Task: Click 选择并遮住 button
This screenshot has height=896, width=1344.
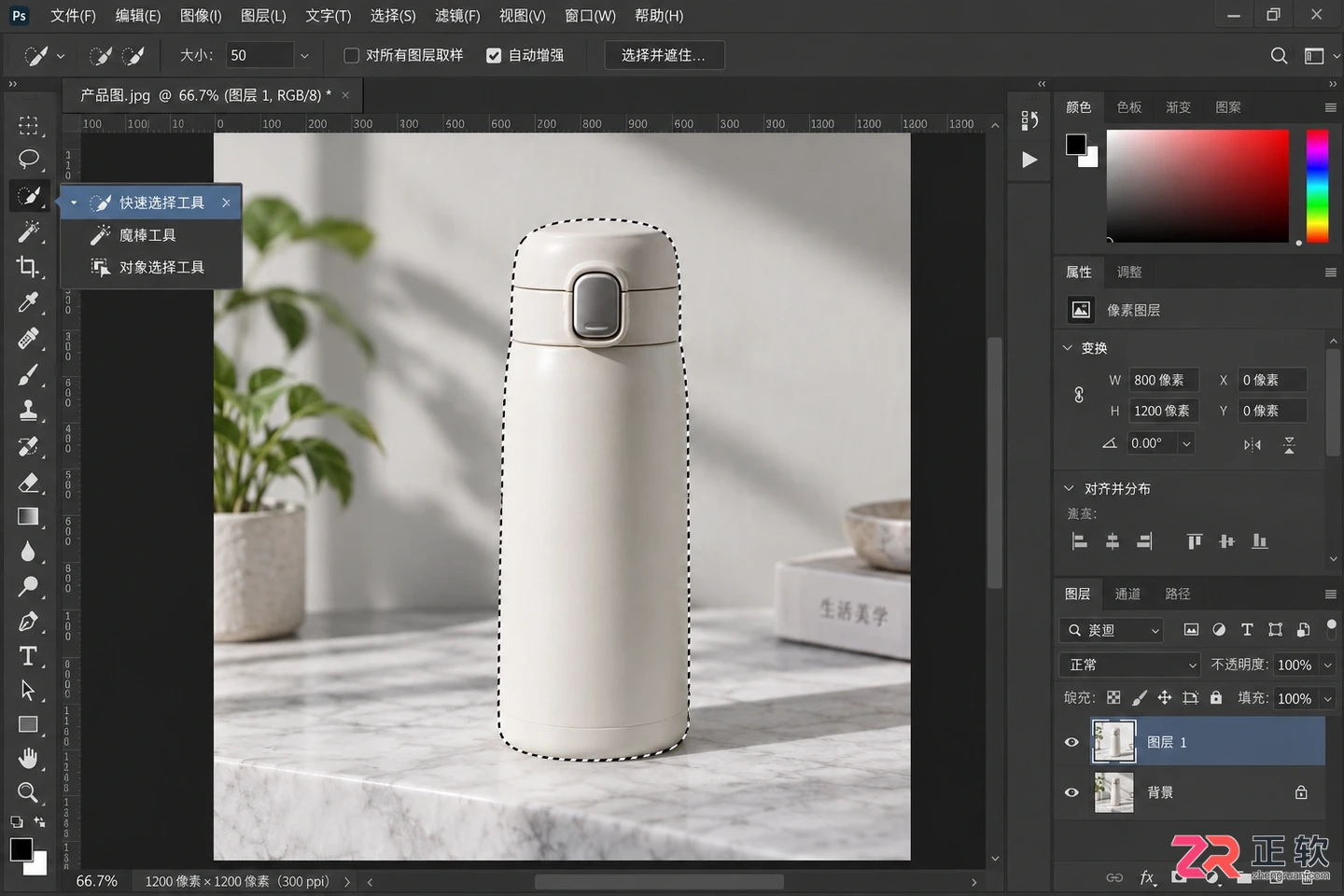Action: (x=664, y=56)
